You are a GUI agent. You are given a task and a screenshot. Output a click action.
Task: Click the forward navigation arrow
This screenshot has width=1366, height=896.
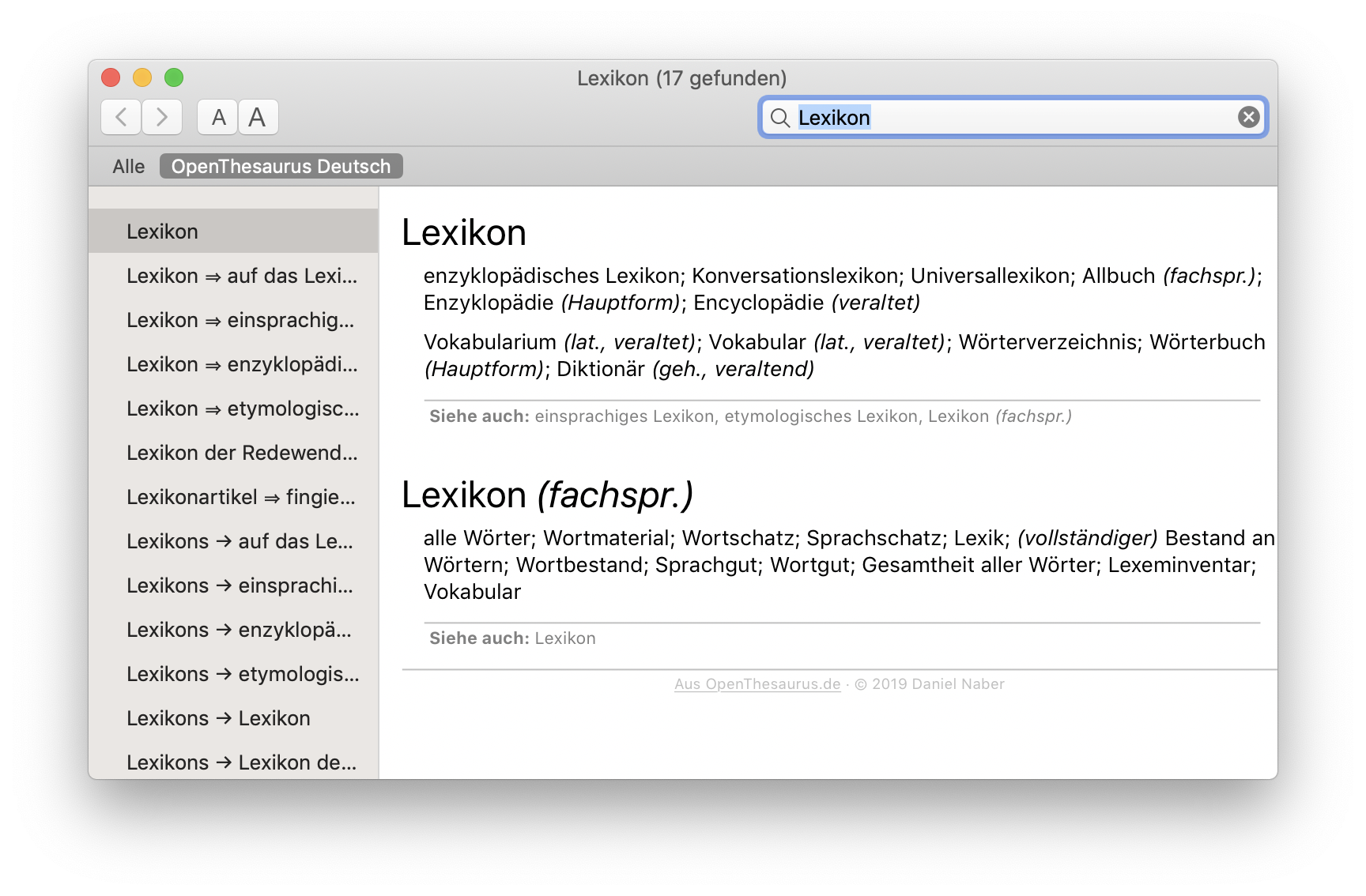tap(162, 117)
